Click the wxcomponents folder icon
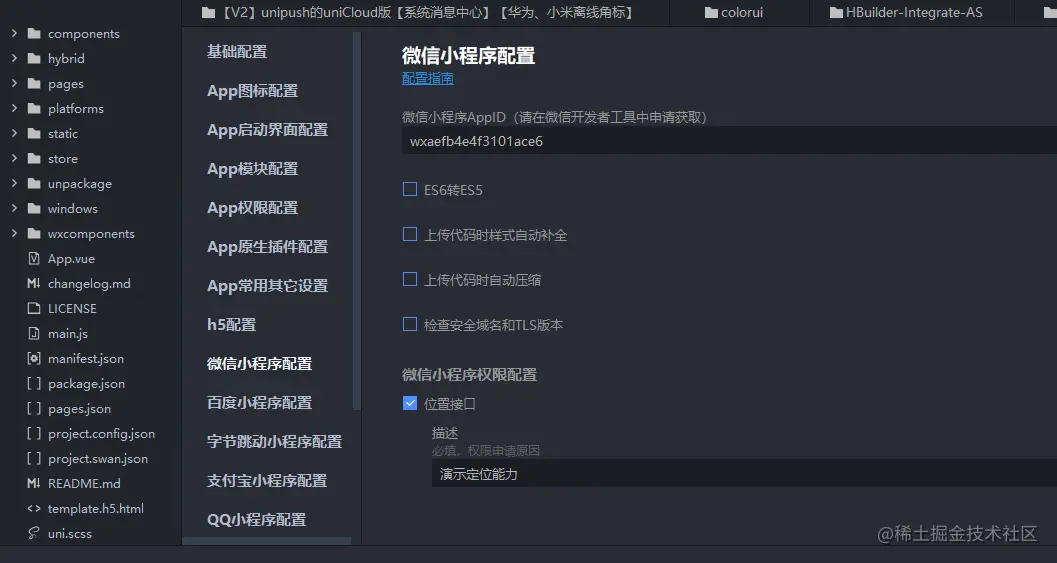Viewport: 1057px width, 563px height. [x=34, y=233]
